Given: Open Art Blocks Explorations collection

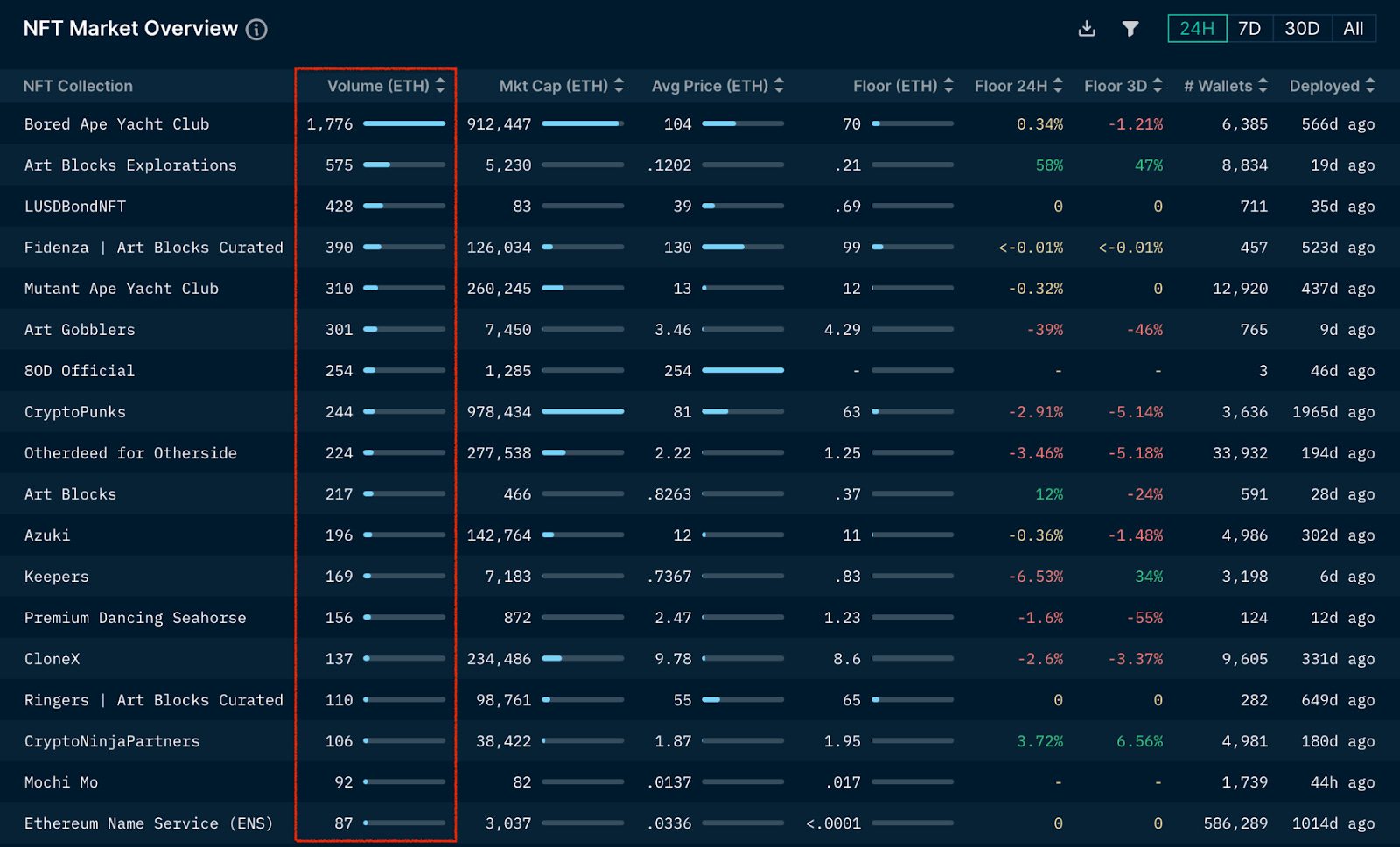Looking at the screenshot, I should pyautogui.click(x=130, y=165).
